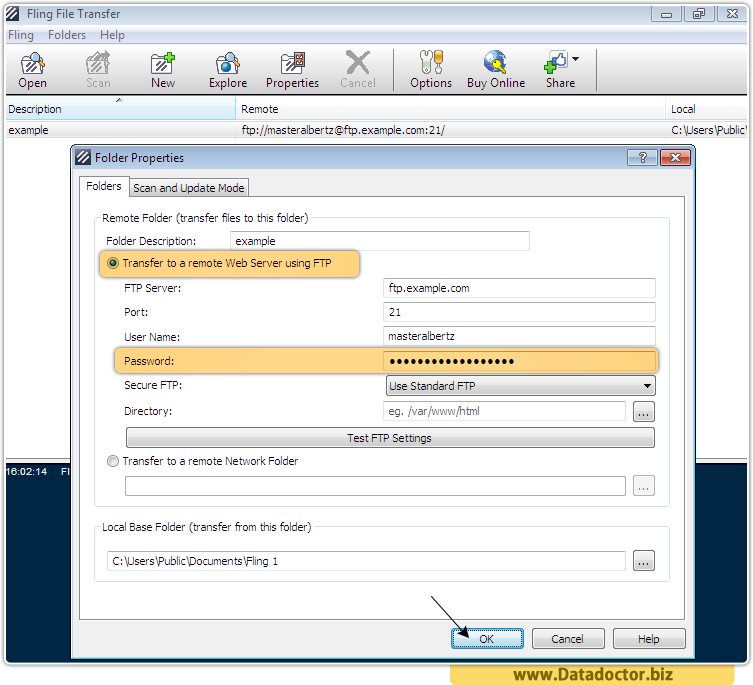Viewport: 753px width, 685px height.
Task: Sort by the Remote column header
Action: [450, 109]
